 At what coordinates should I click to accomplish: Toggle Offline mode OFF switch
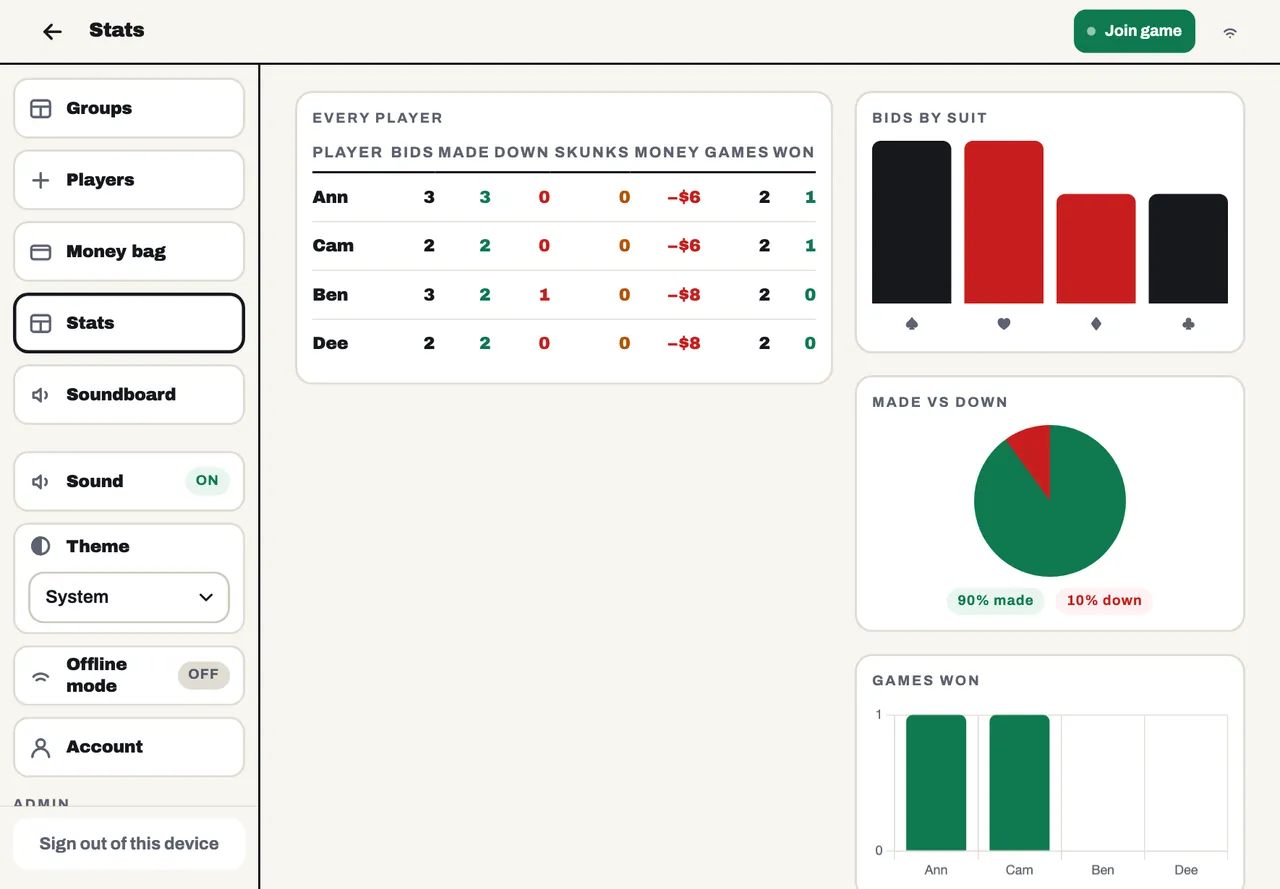click(203, 675)
